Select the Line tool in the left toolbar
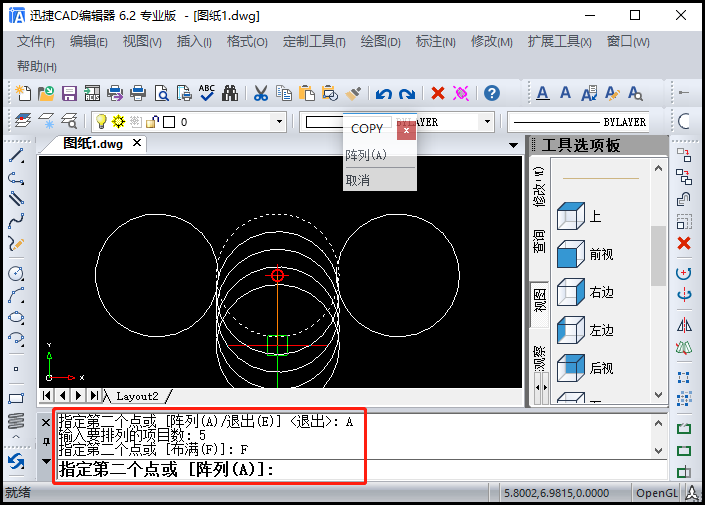Viewport: 705px width, 505px height. coord(16,156)
